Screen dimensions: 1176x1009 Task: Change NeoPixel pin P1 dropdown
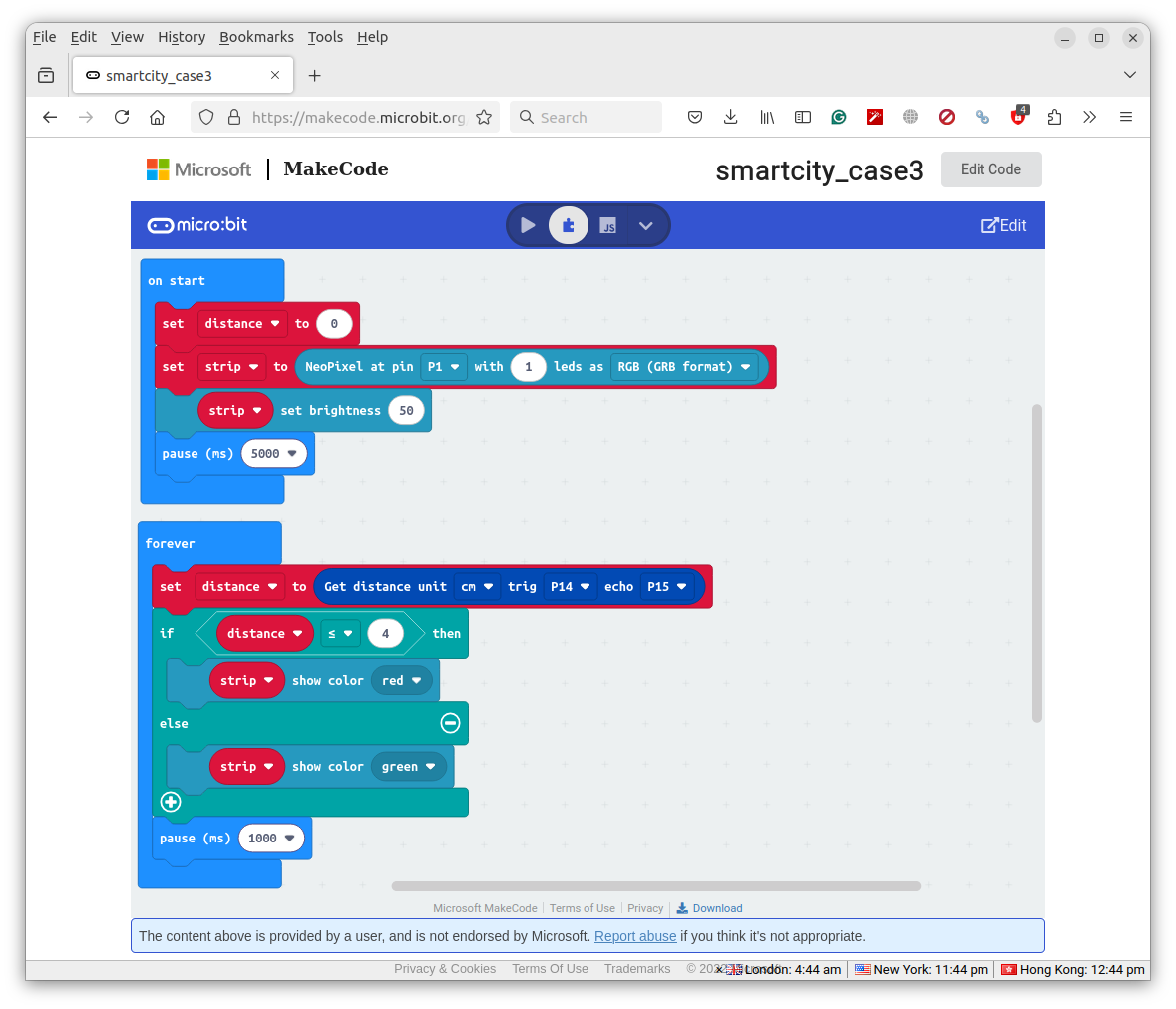(443, 367)
